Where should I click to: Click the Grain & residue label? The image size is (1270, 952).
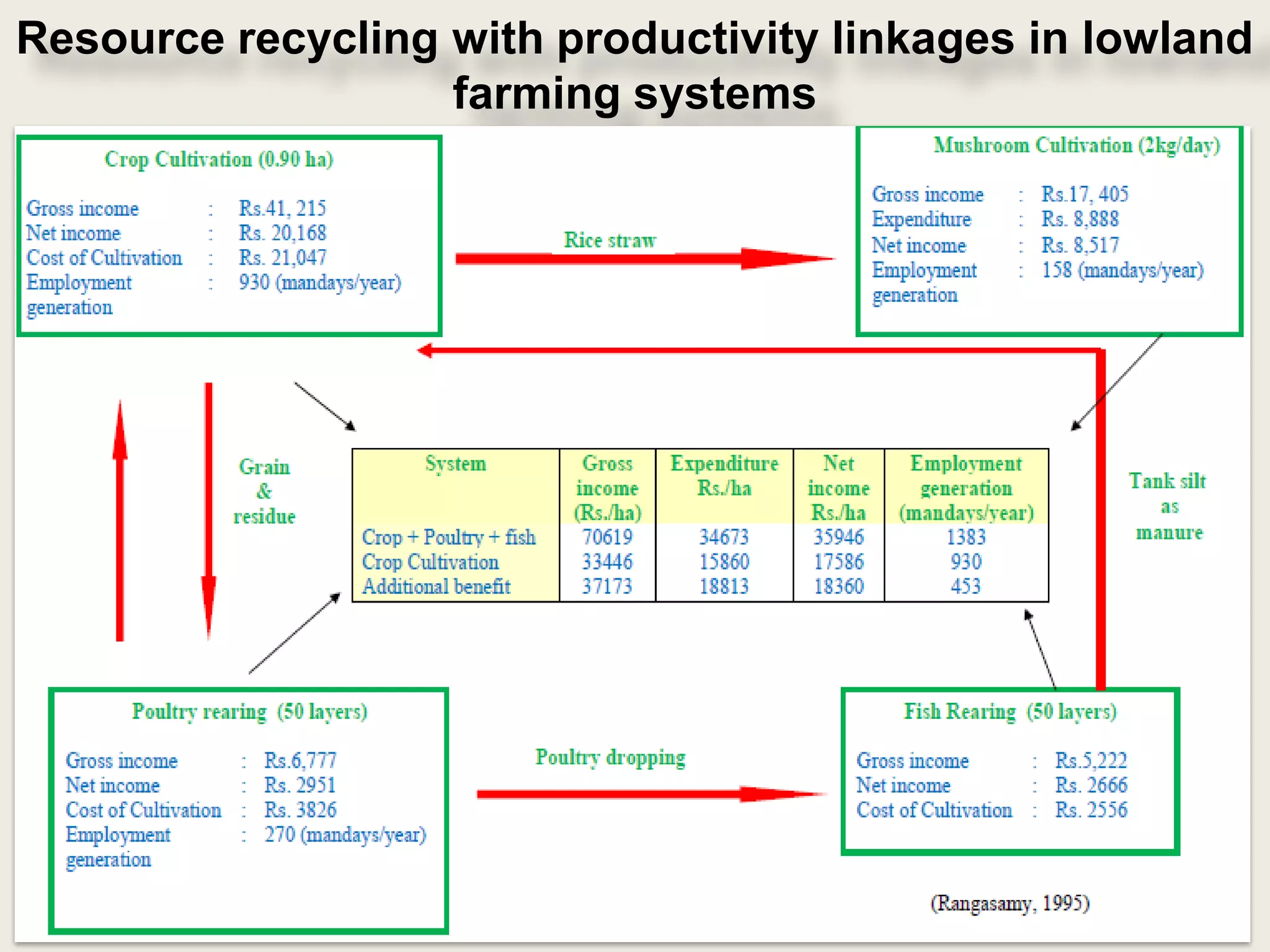point(264,491)
